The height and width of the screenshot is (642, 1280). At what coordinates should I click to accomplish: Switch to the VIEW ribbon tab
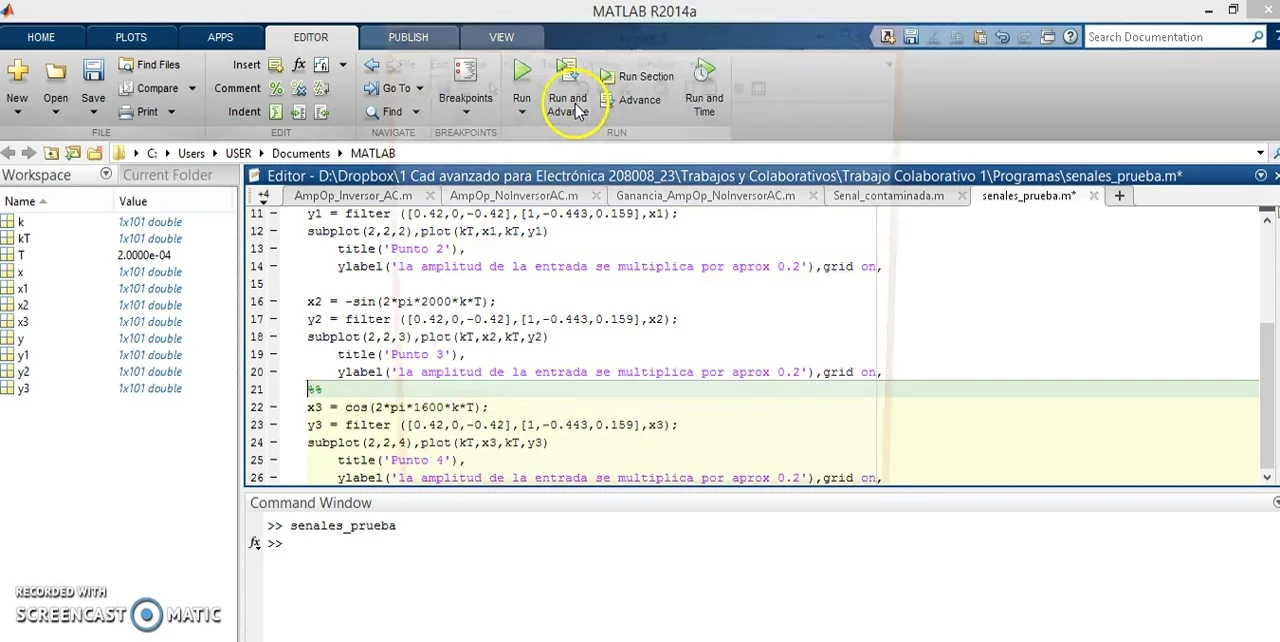501,37
